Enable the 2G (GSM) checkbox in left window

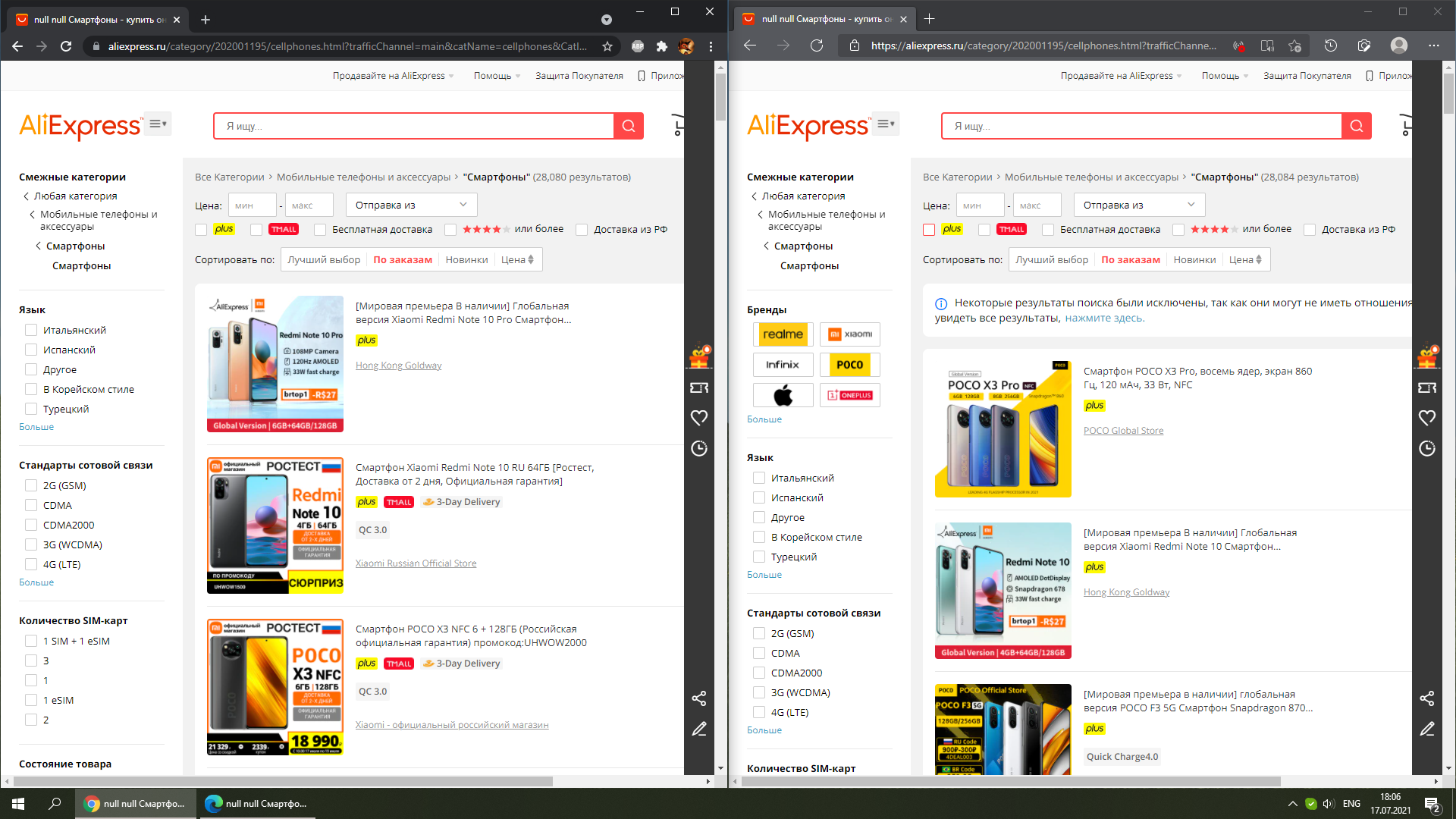31,485
